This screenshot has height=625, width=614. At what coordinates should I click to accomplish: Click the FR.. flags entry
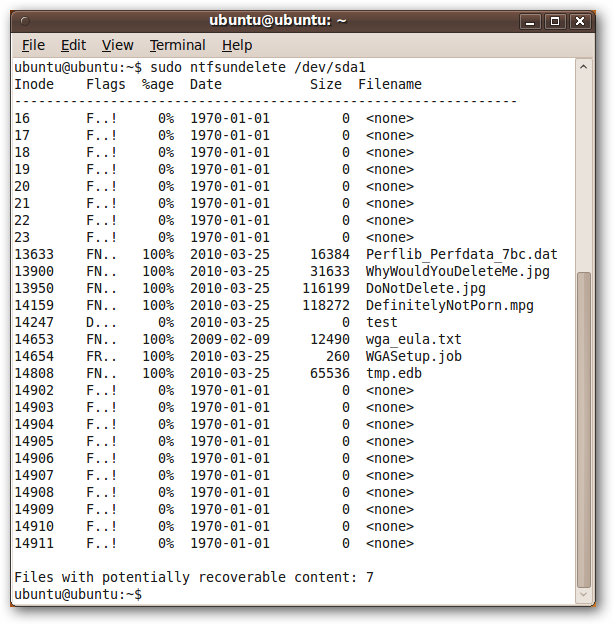pos(102,356)
